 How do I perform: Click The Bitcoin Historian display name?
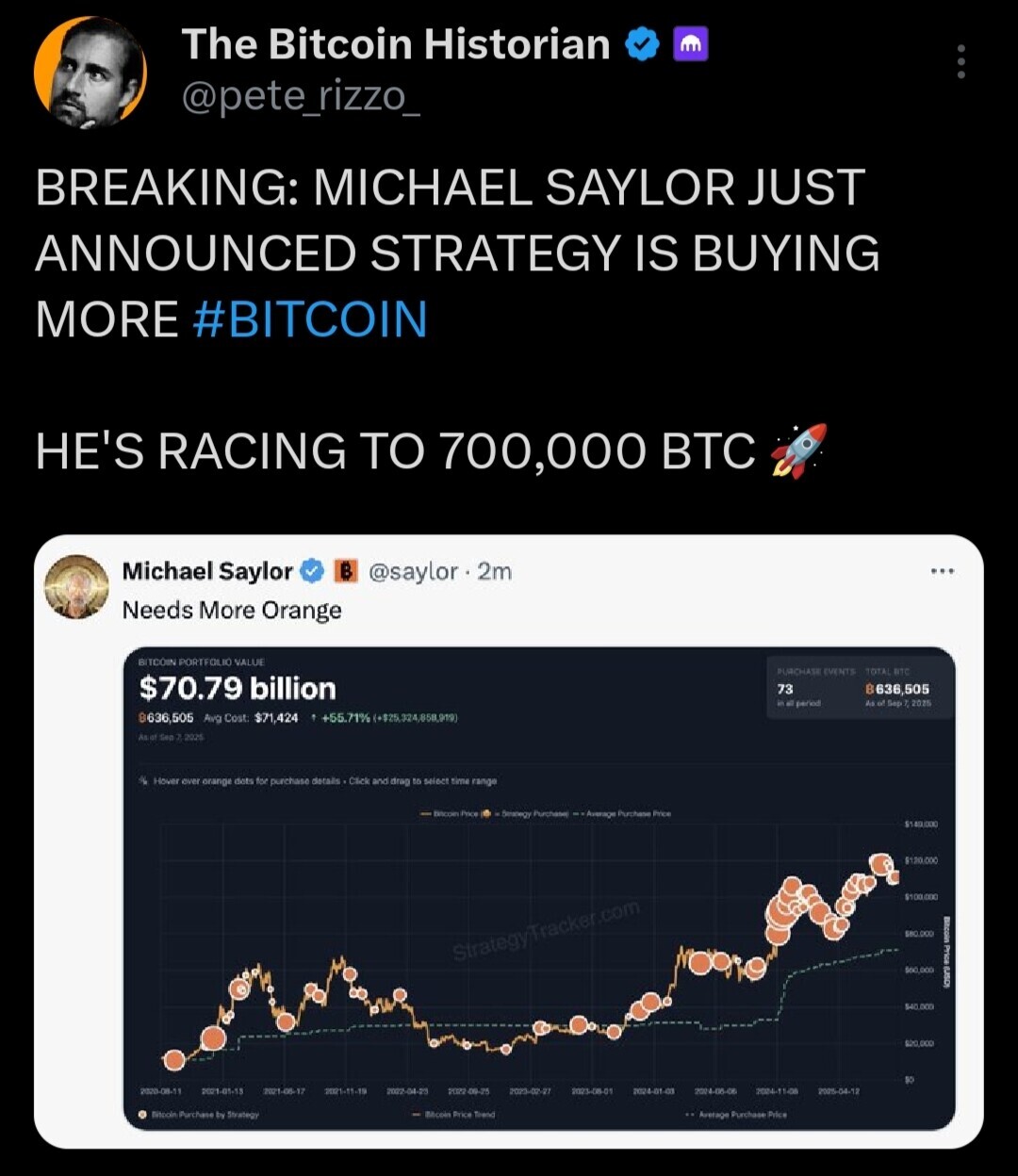coord(396,44)
